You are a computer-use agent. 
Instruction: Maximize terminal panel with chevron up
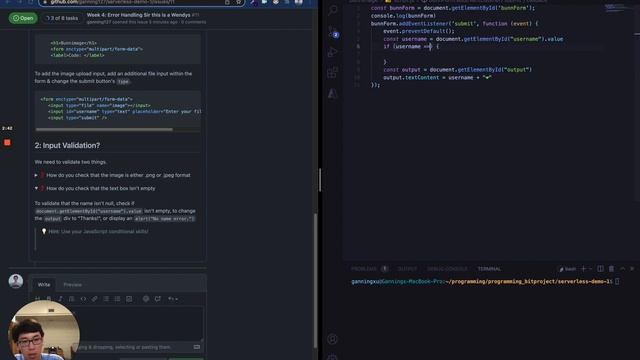click(622, 269)
